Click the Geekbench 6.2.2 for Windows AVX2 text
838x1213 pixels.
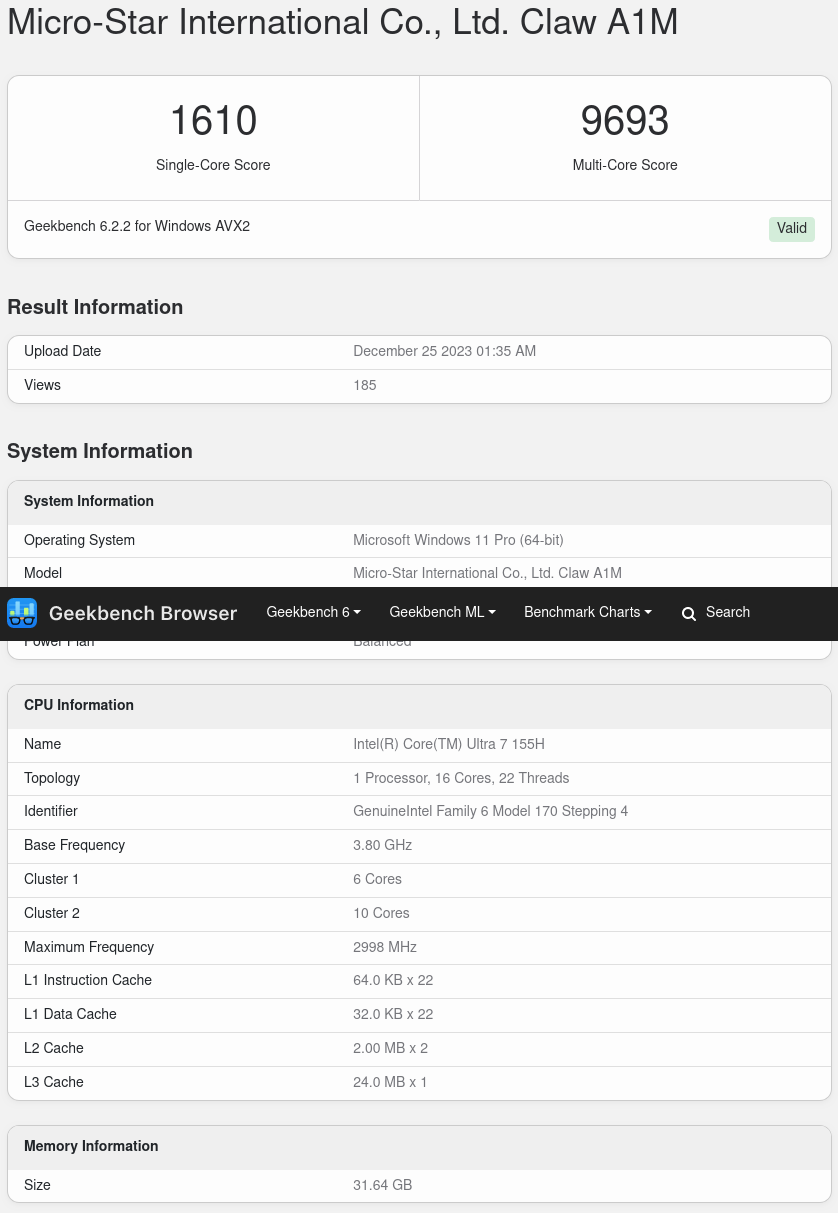point(137,227)
